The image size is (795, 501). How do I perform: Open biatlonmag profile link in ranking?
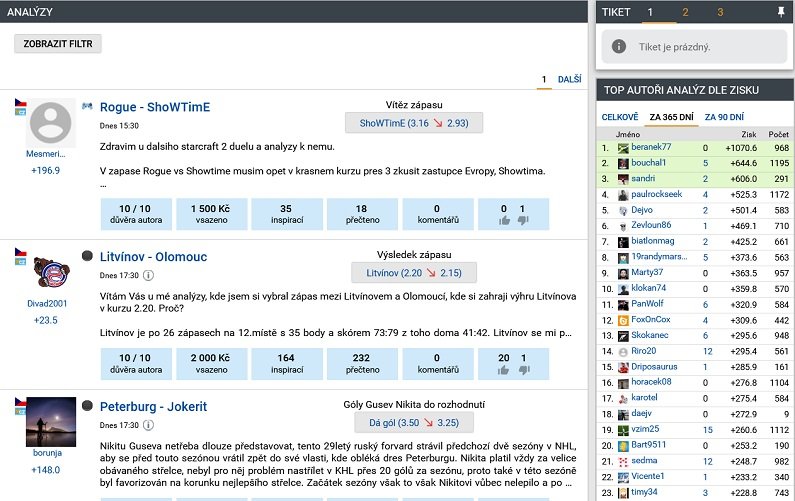click(653, 241)
